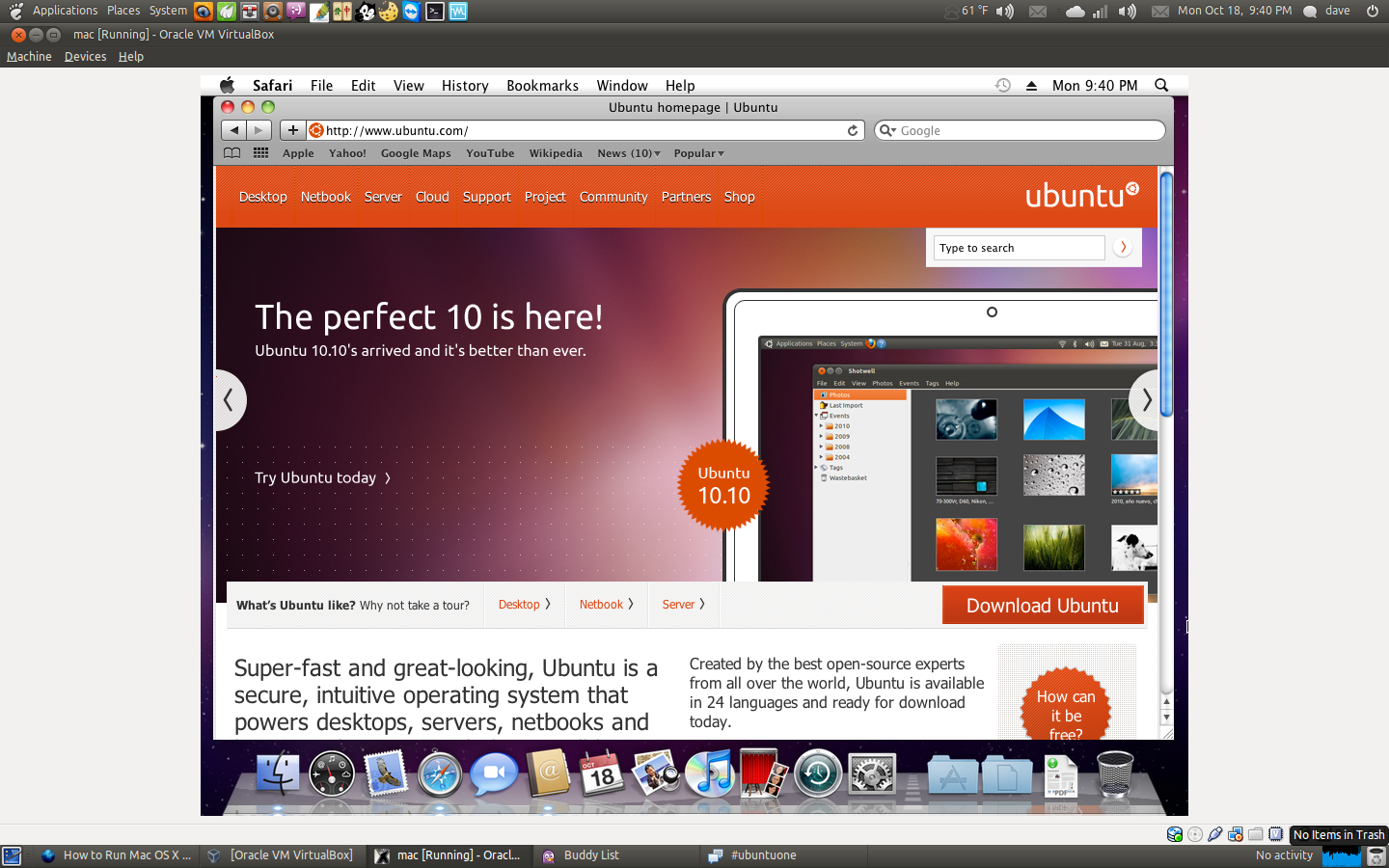Open Address Book in the dock
This screenshot has width=1389, height=868.
pos(548,774)
